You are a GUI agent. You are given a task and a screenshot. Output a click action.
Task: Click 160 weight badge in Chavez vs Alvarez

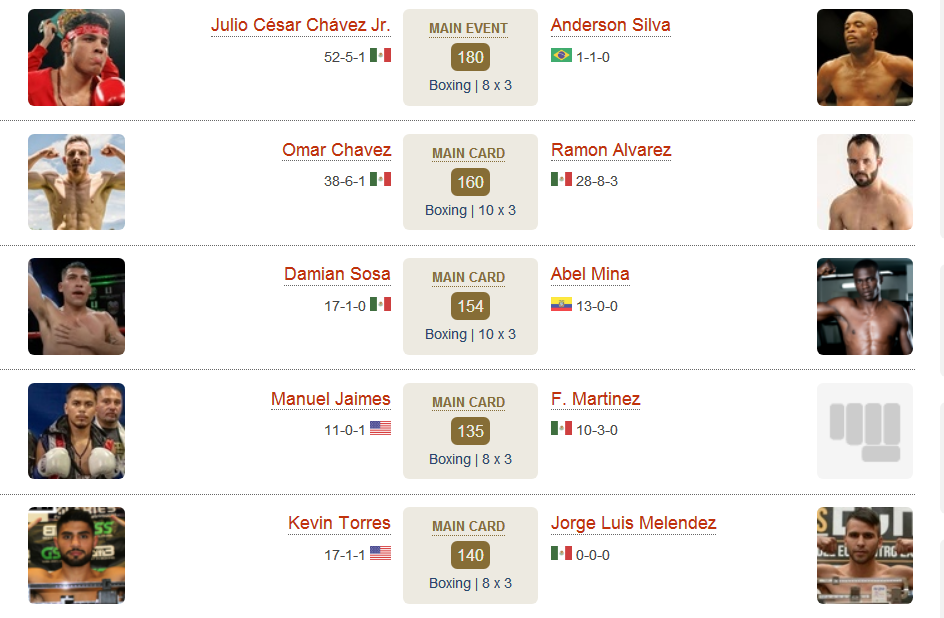point(470,182)
